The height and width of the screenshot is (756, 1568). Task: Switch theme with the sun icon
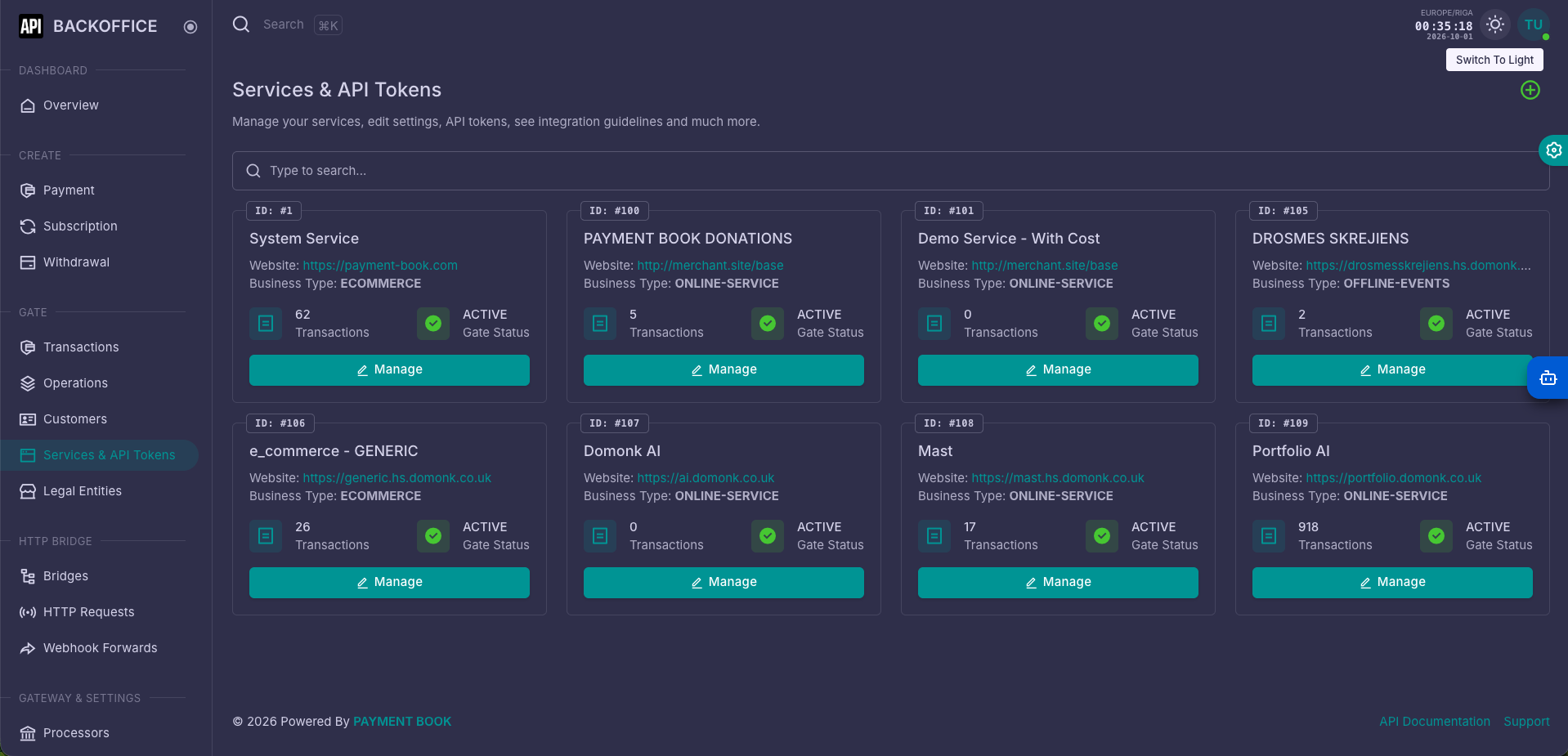[1495, 25]
